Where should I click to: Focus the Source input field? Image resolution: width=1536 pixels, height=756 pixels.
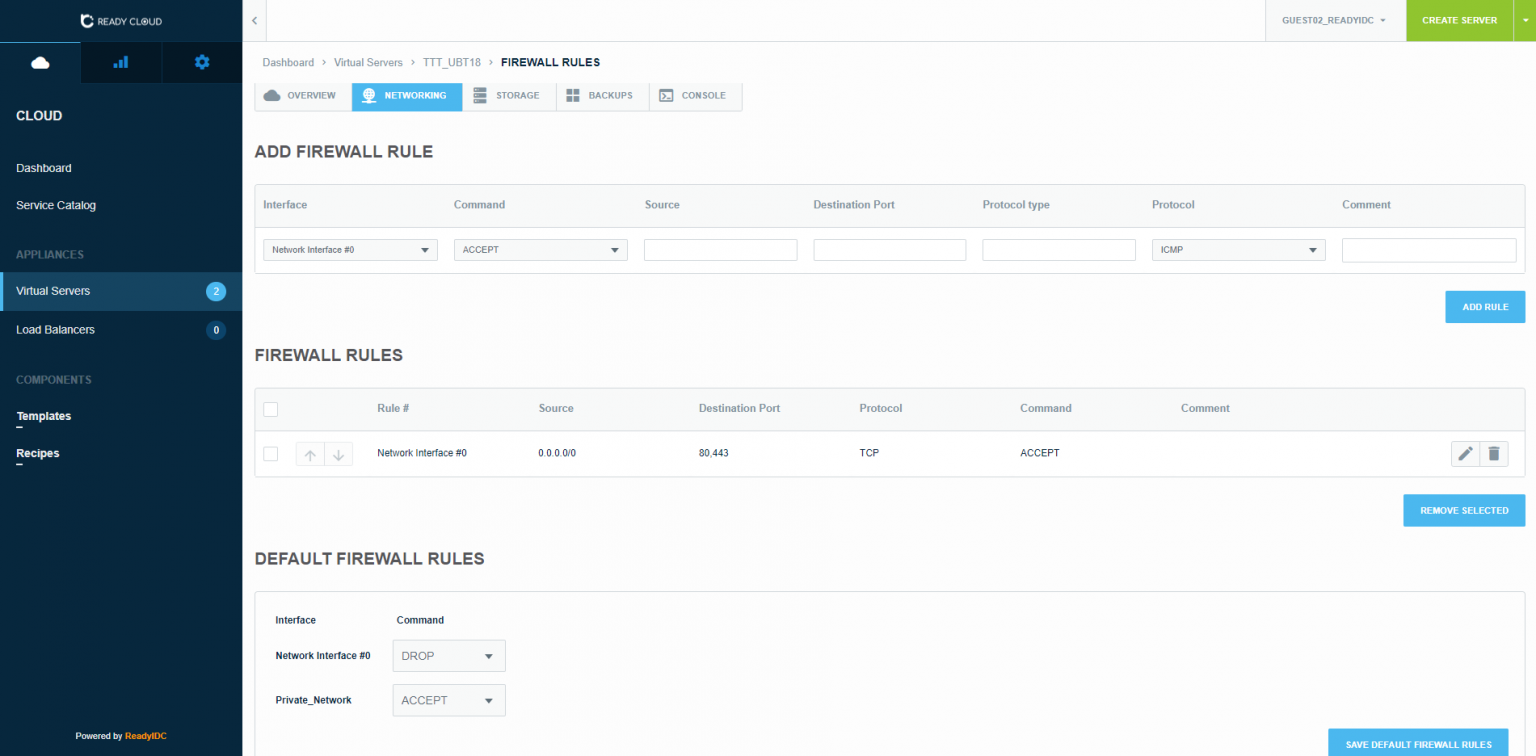point(721,250)
